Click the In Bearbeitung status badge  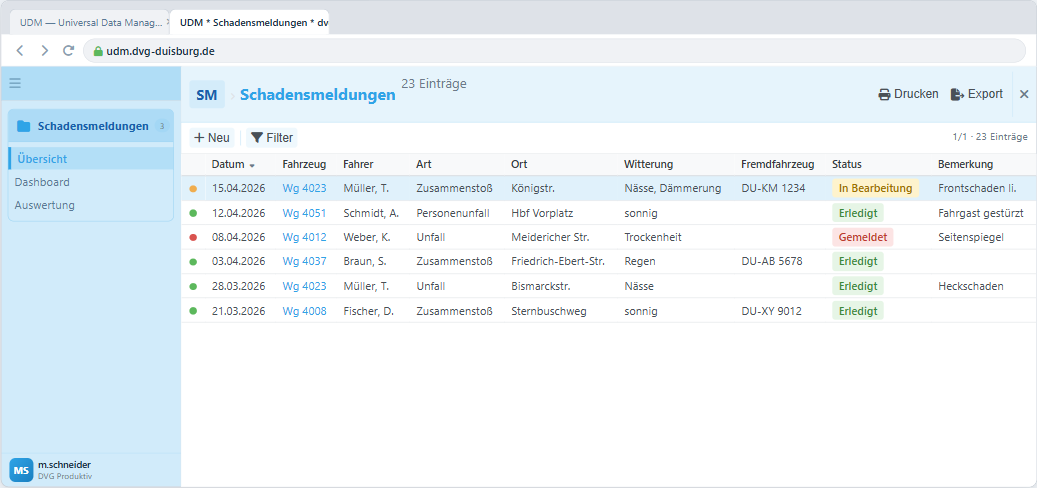click(876, 188)
